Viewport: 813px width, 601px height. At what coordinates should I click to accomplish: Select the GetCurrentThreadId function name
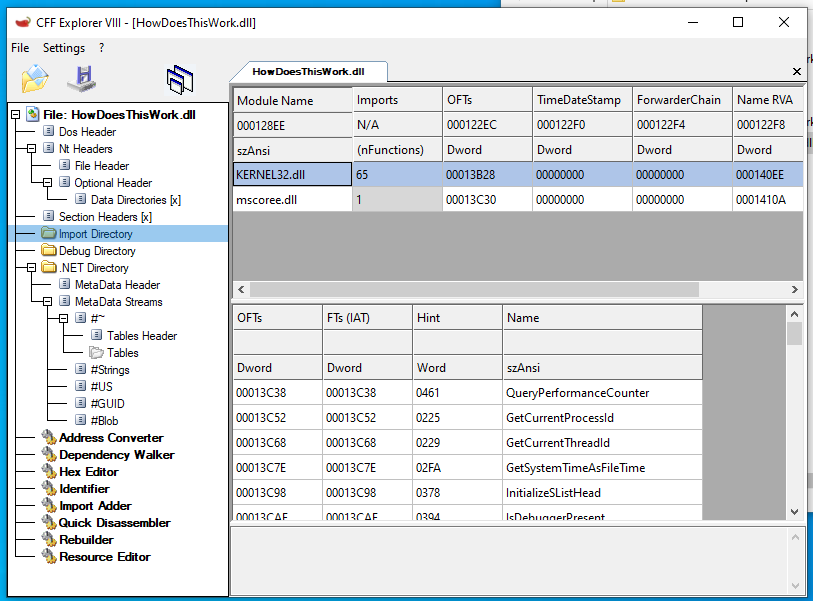coord(557,442)
